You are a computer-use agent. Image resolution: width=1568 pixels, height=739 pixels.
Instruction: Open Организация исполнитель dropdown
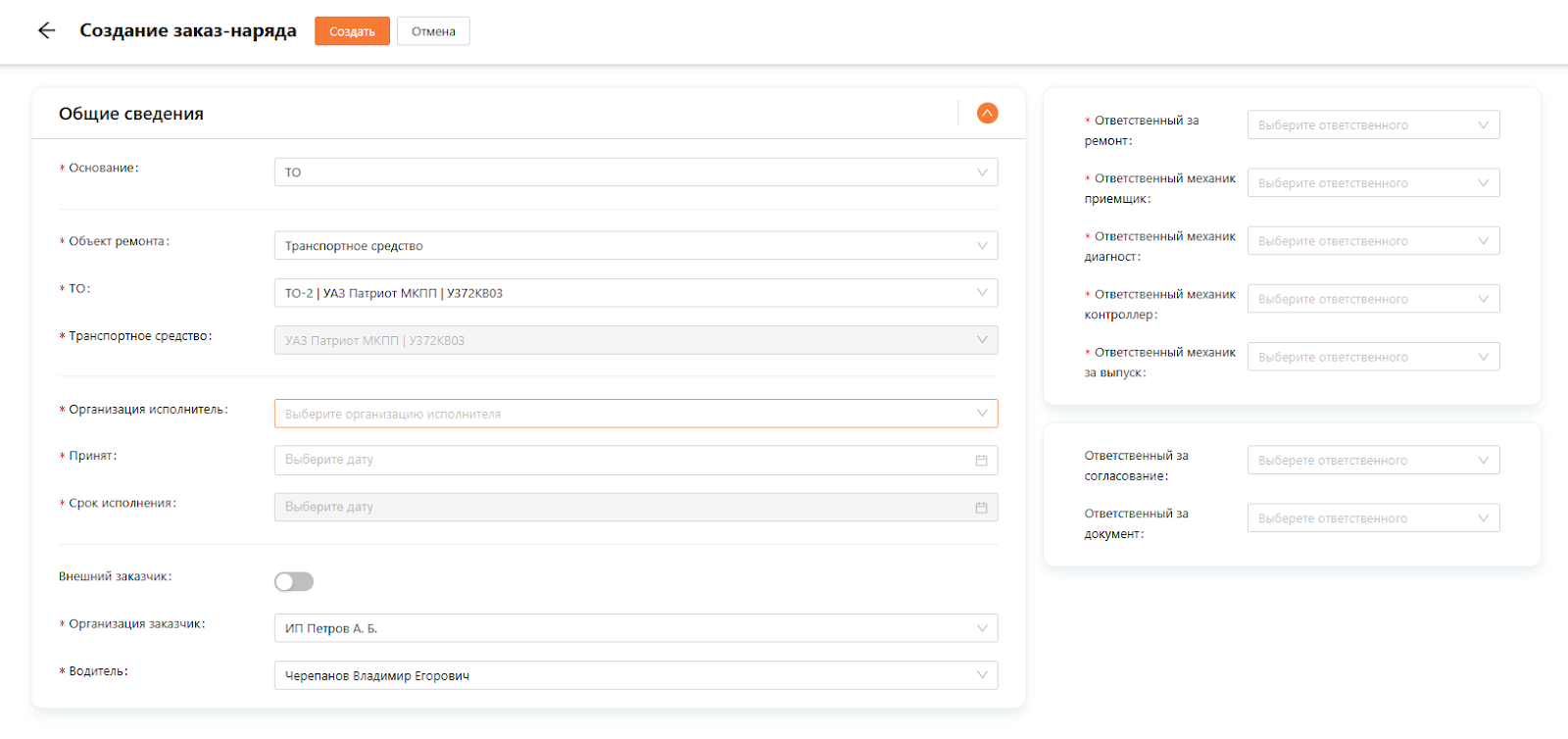pyautogui.click(x=635, y=414)
